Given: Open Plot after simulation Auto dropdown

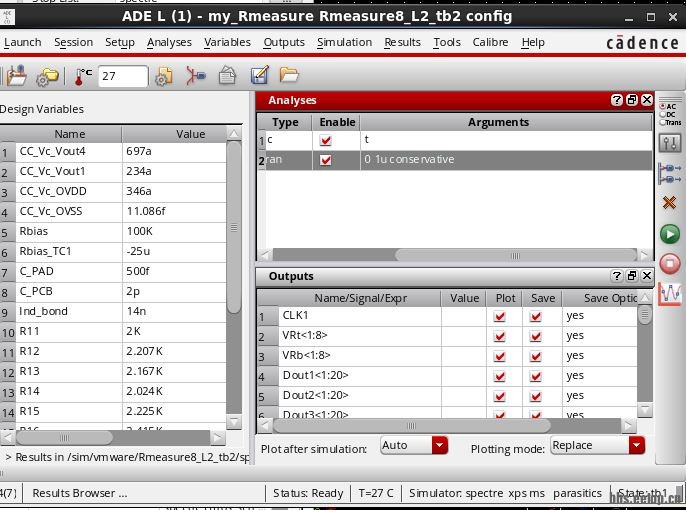Looking at the screenshot, I should pyautogui.click(x=414, y=445).
